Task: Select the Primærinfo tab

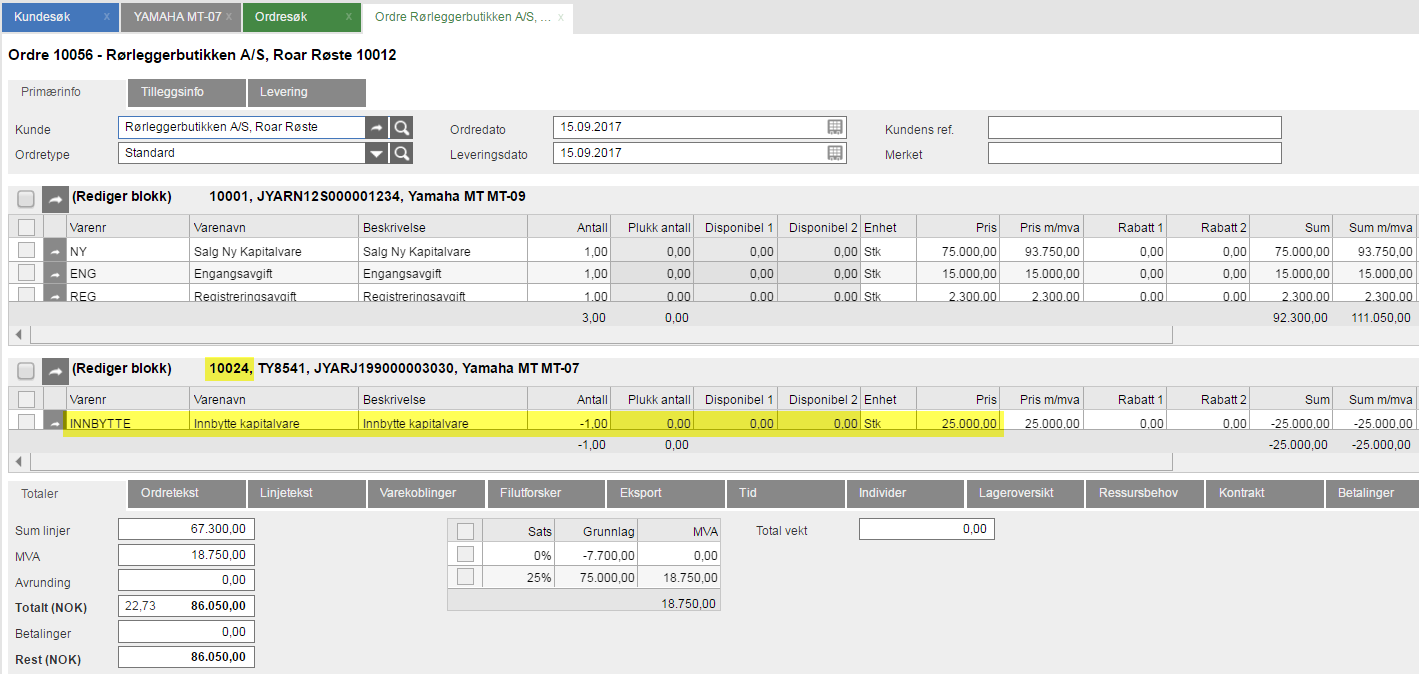Action: (67, 92)
